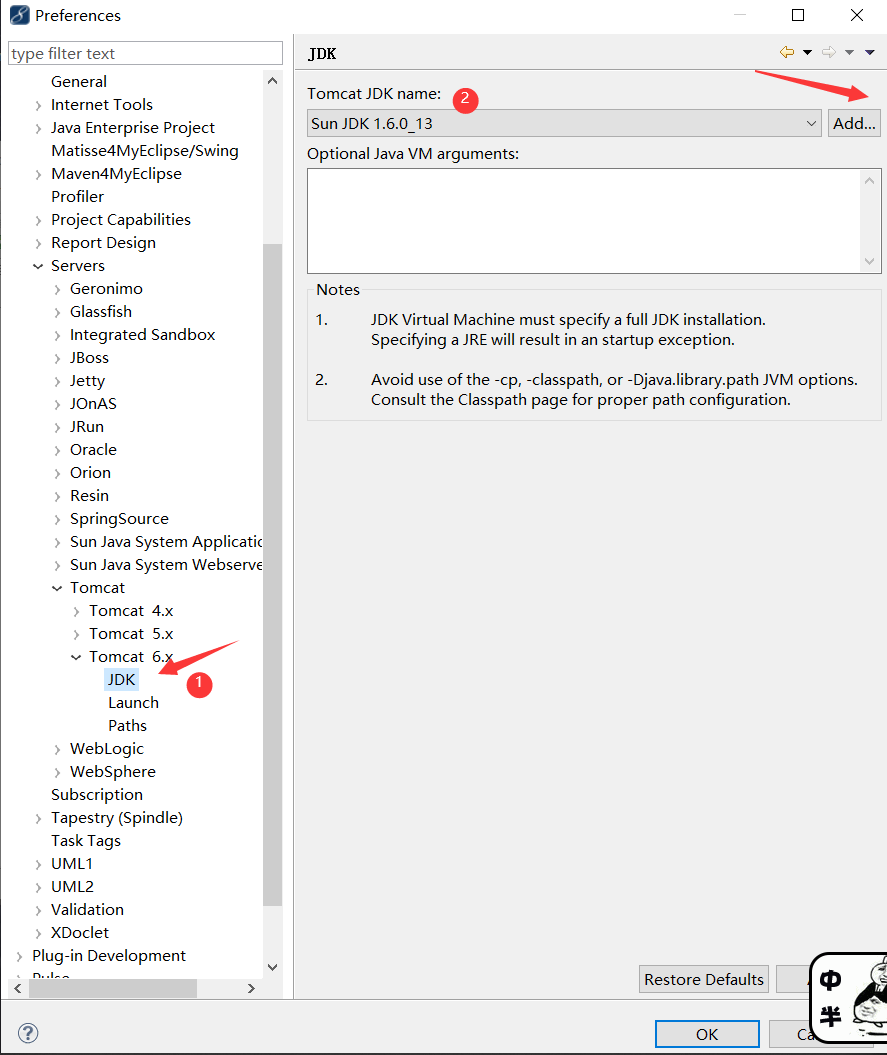Viewport: 887px width, 1055px height.
Task: Click the tree horizontal scrollbar right arrow
Action: pyautogui.click(x=251, y=988)
